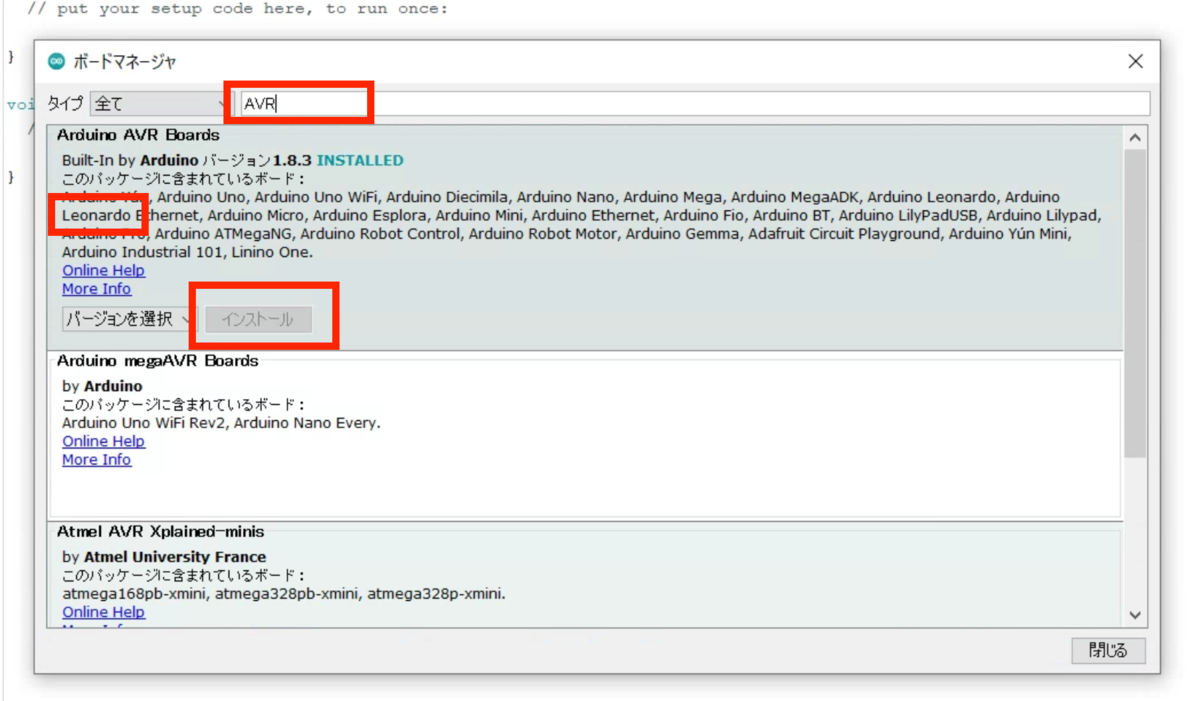Select the Arduino megaAVR Boards package title

point(158,361)
